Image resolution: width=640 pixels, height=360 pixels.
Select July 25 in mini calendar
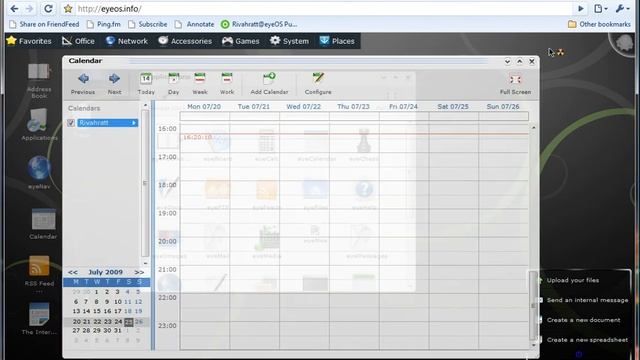[128, 322]
